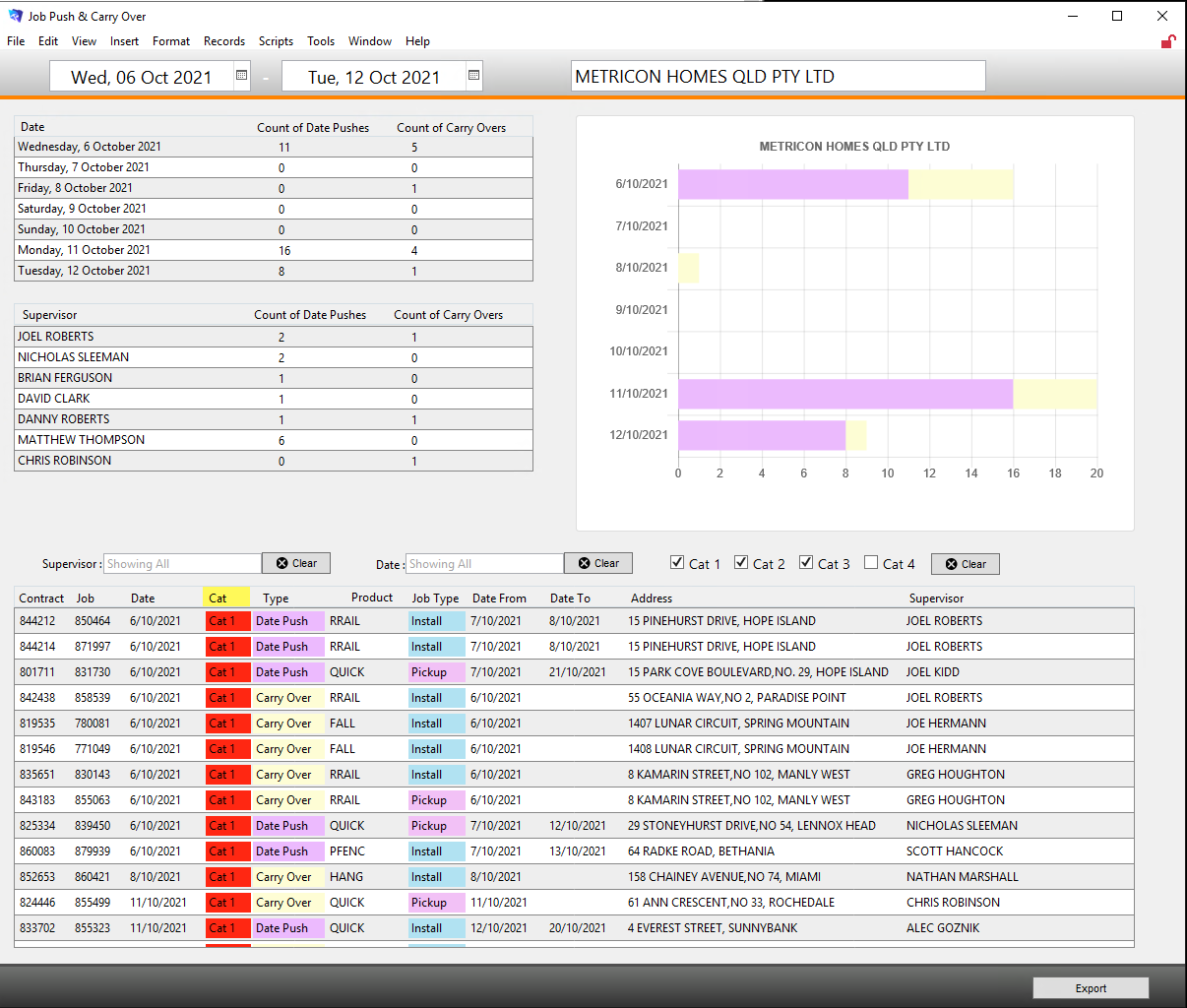This screenshot has width=1187, height=1008.
Task: Click PFENC product in contract 860083 row
Action: (x=347, y=851)
